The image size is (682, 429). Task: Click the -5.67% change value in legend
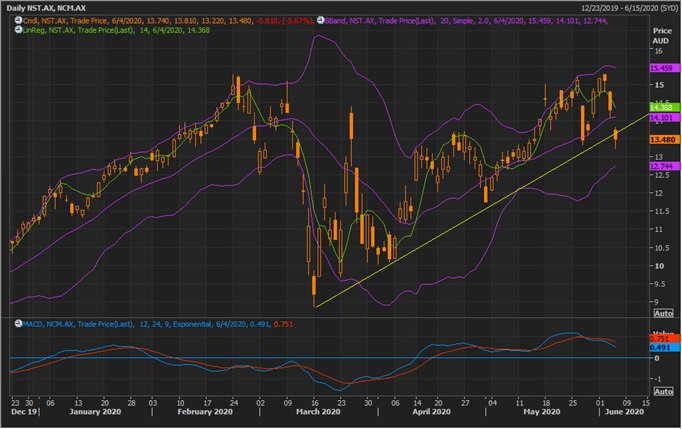coord(297,20)
